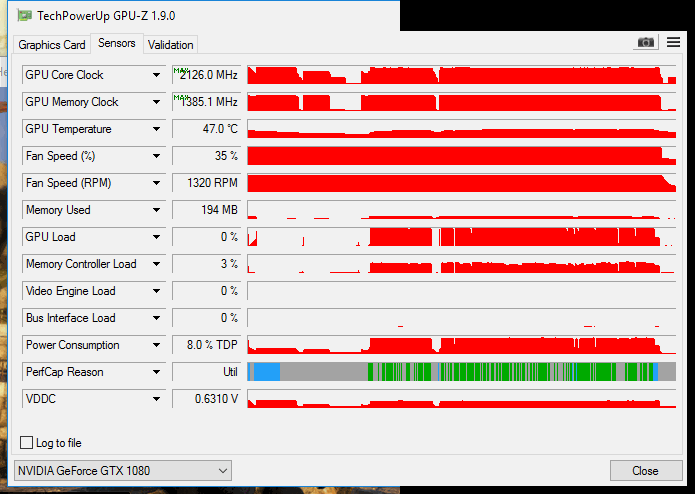Click the 35 % fan speed value
Image resolution: width=695 pixels, height=494 pixels.
pos(207,156)
